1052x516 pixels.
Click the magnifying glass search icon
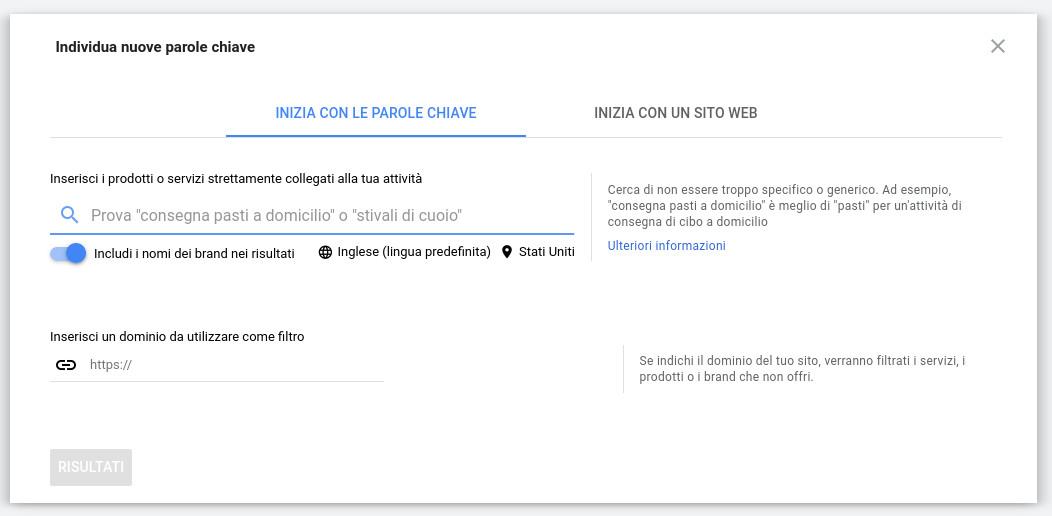coord(69,215)
